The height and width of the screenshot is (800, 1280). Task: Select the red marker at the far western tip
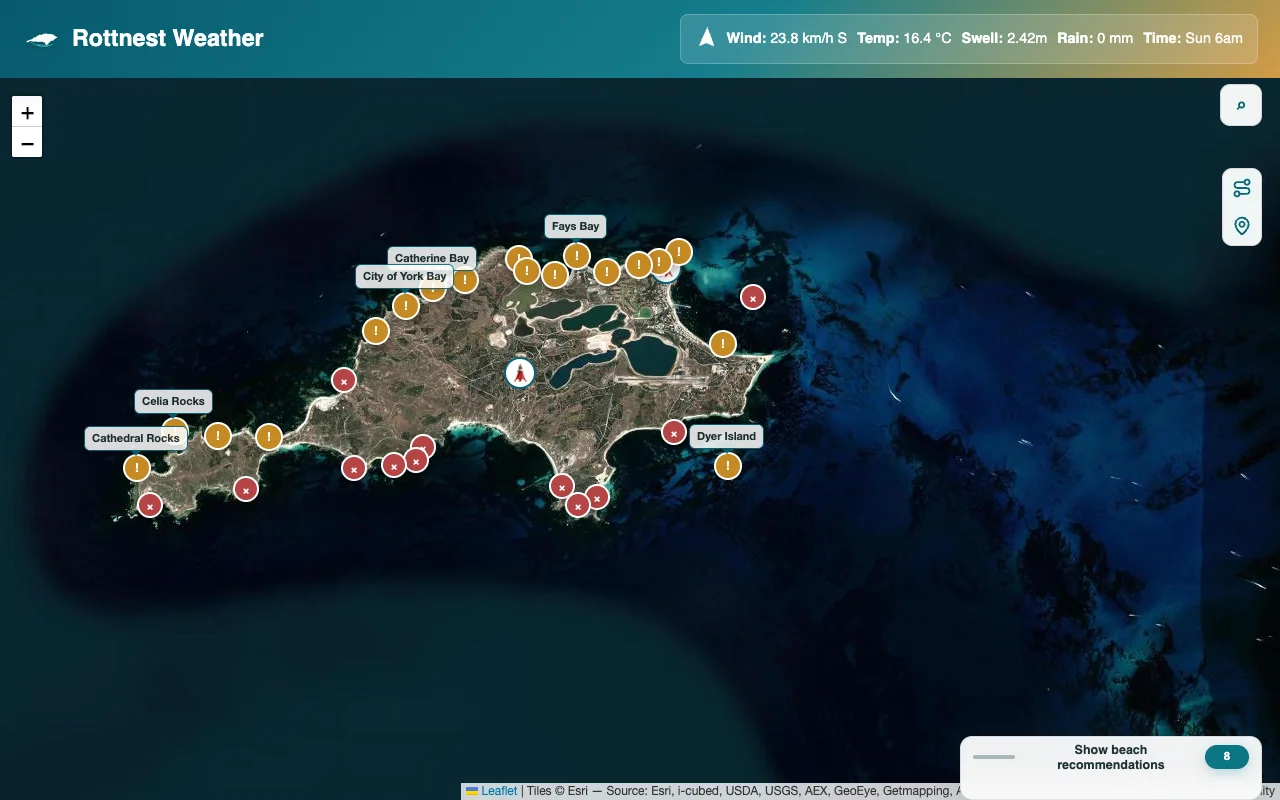click(x=150, y=506)
